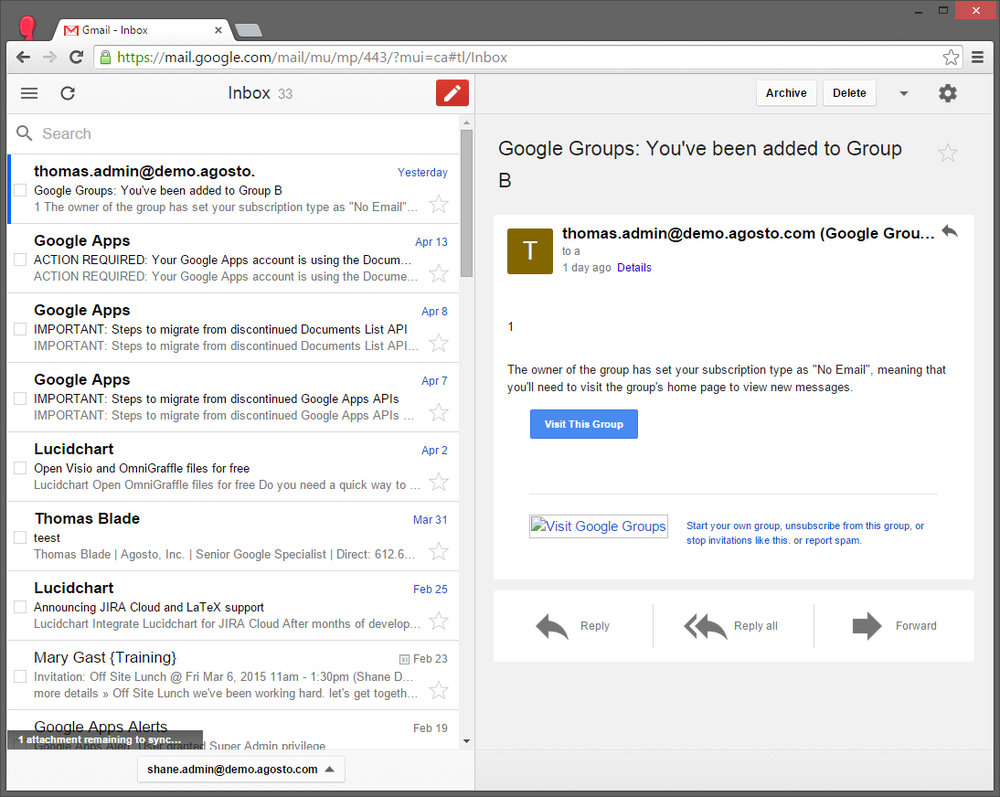The width and height of the screenshot is (1000, 797).
Task: Open the shane.admin account switcher dropdown
Action: (x=240, y=769)
